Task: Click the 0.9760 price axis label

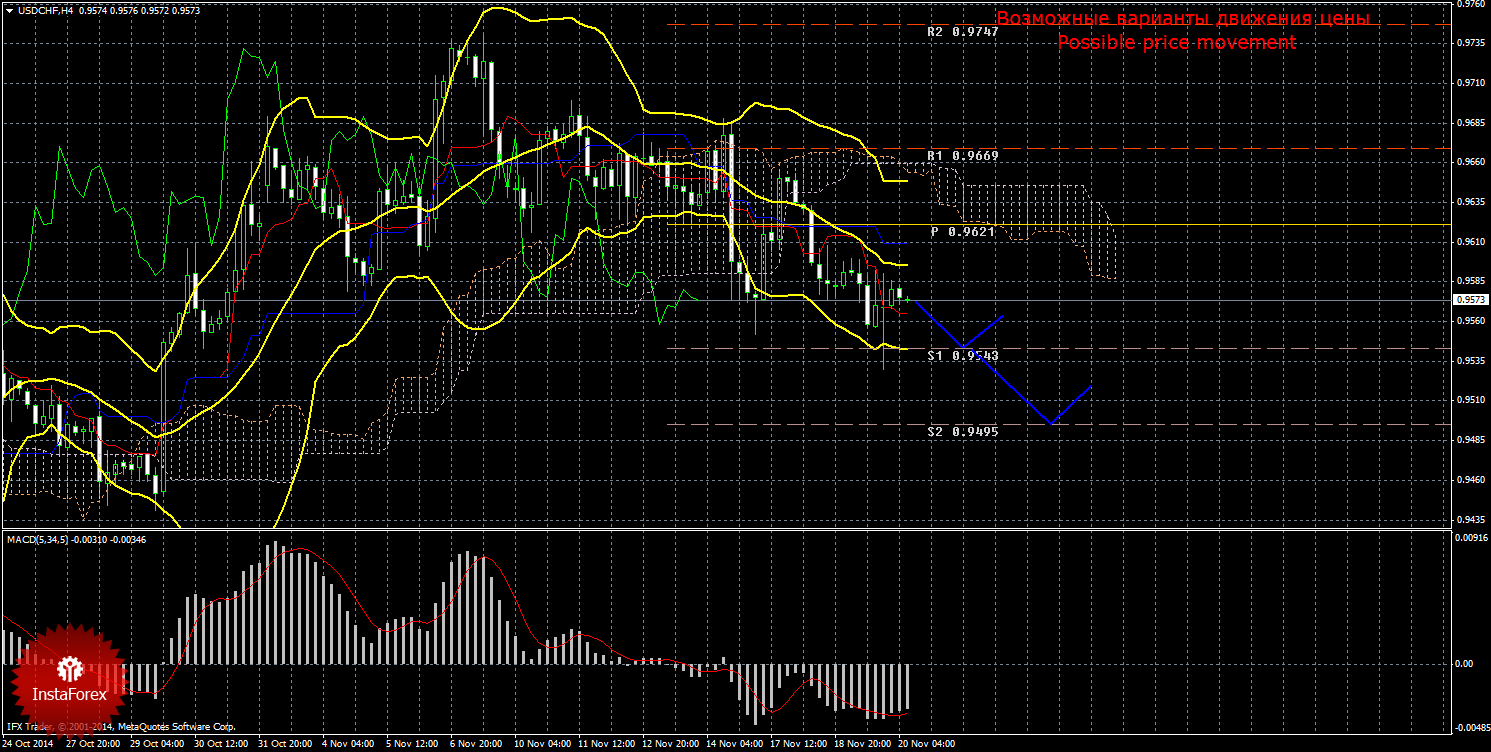Action: tap(1468, 4)
